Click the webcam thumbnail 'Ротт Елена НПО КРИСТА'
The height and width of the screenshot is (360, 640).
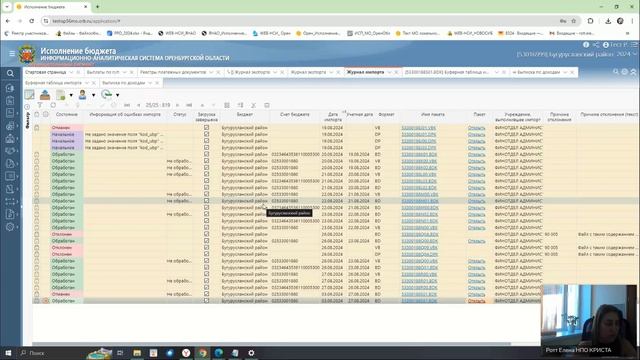point(589,320)
